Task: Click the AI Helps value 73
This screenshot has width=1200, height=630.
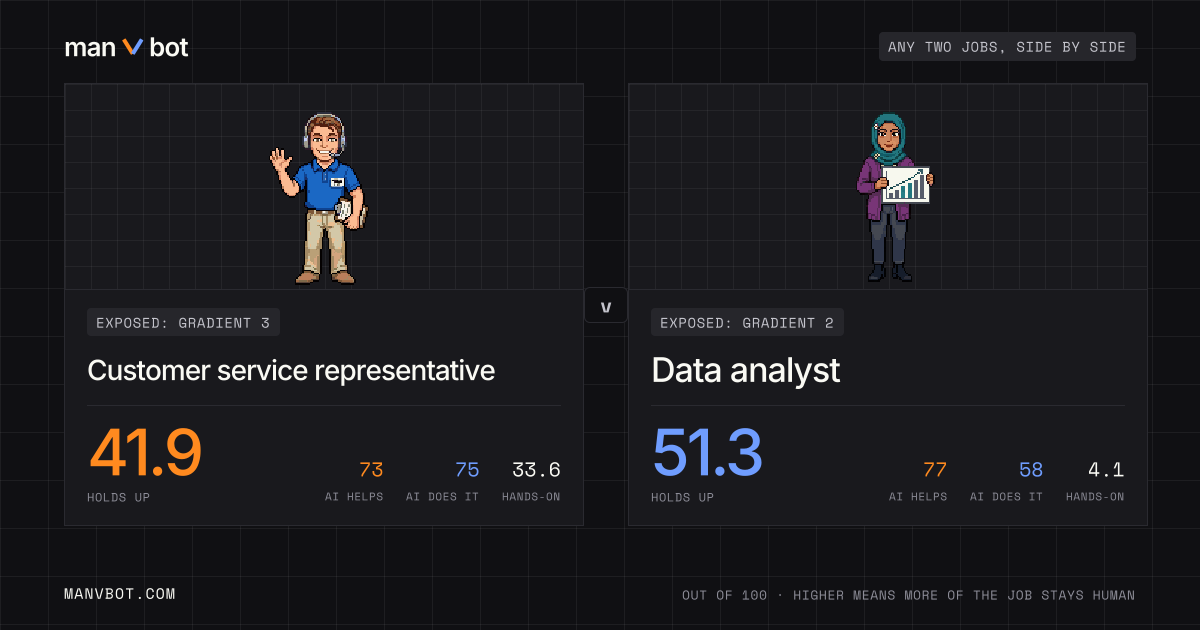Action: click(x=371, y=470)
